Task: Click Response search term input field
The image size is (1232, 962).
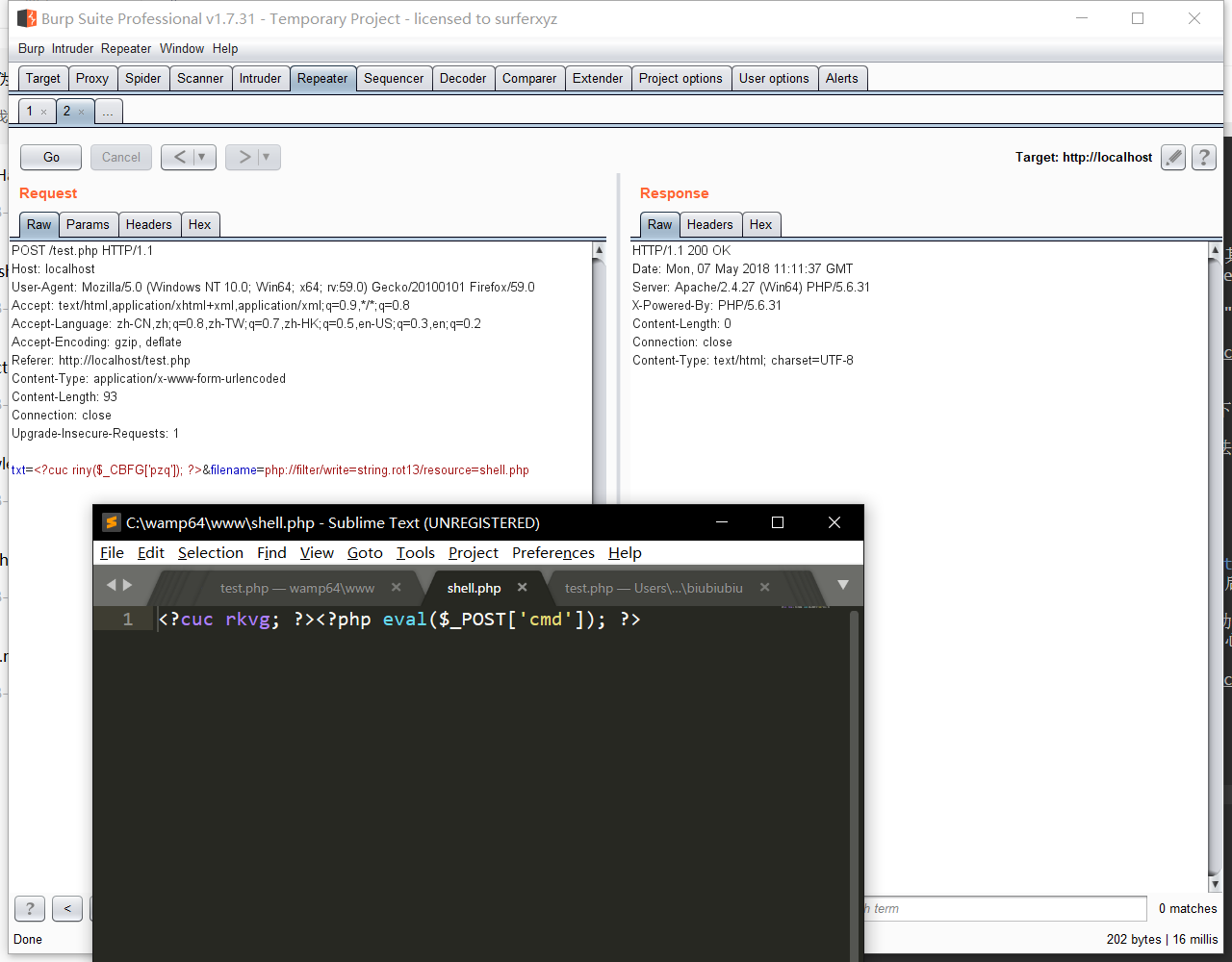Action: tap(1005, 908)
